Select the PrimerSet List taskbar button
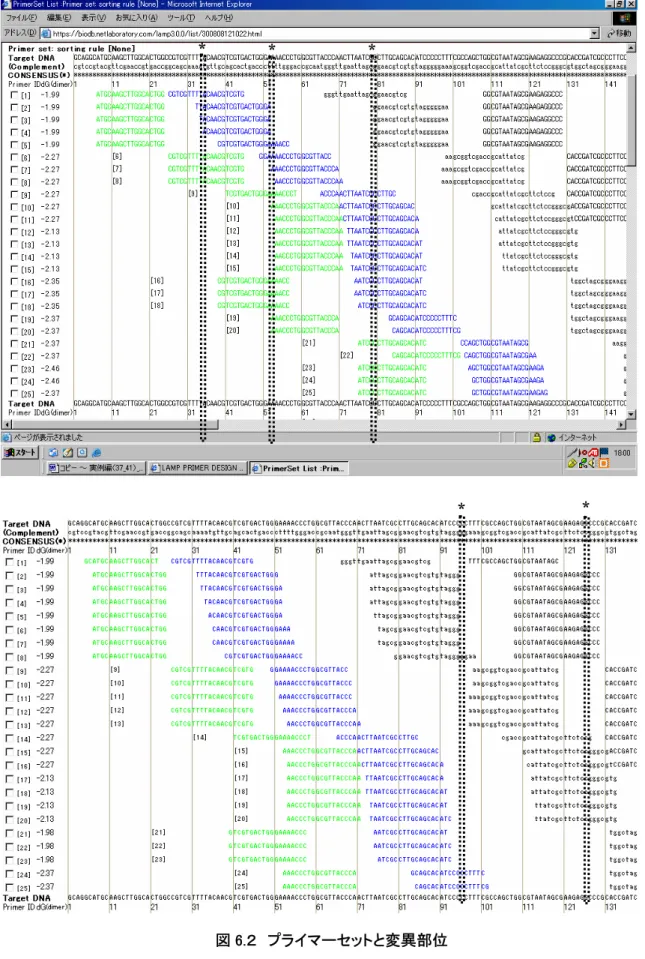The width and height of the screenshot is (645, 959). pos(299,468)
